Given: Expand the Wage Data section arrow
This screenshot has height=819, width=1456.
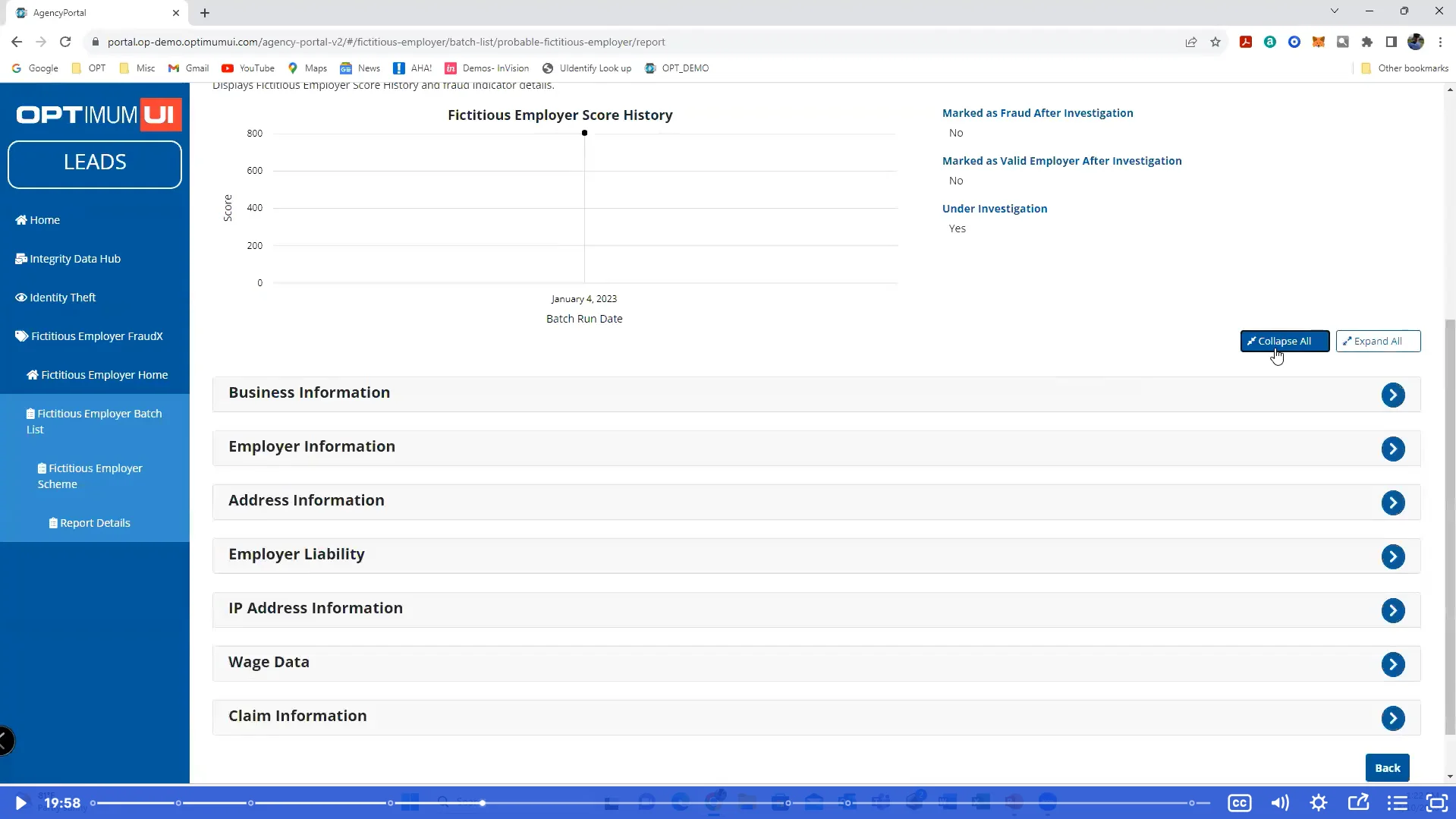Looking at the screenshot, I should pyautogui.click(x=1393, y=664).
